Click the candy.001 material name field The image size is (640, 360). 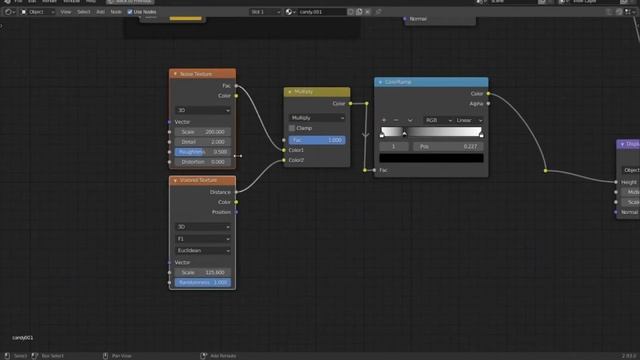(322, 12)
